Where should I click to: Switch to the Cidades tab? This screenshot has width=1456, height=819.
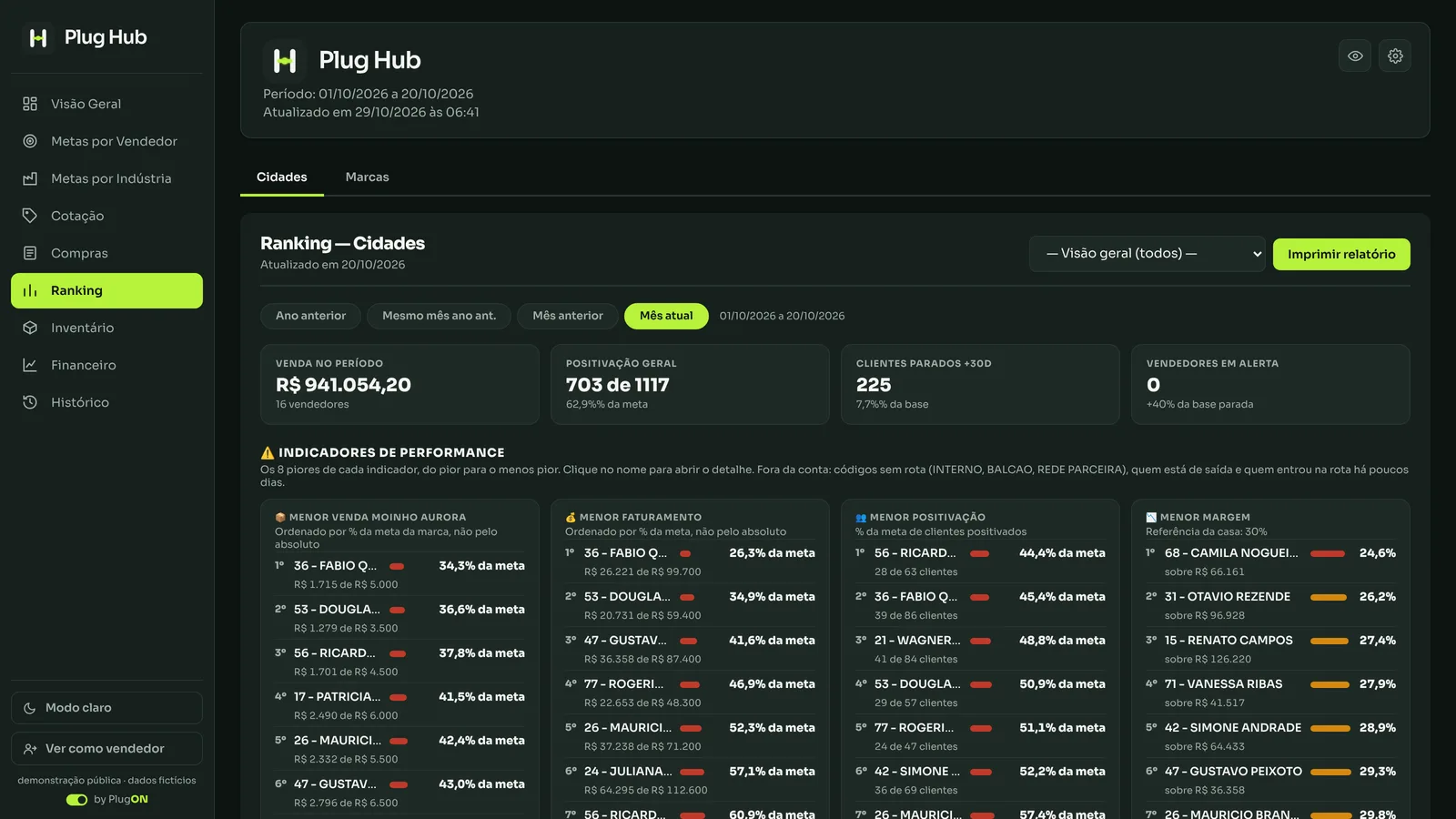click(x=282, y=177)
